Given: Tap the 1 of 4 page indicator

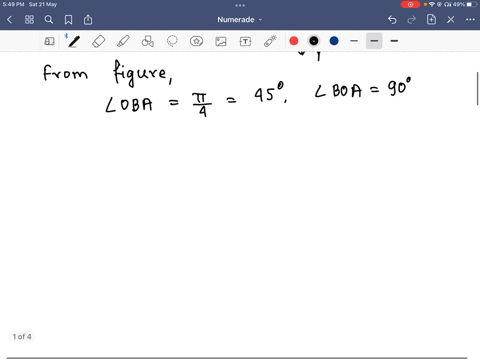Looking at the screenshot, I should coord(22,337).
